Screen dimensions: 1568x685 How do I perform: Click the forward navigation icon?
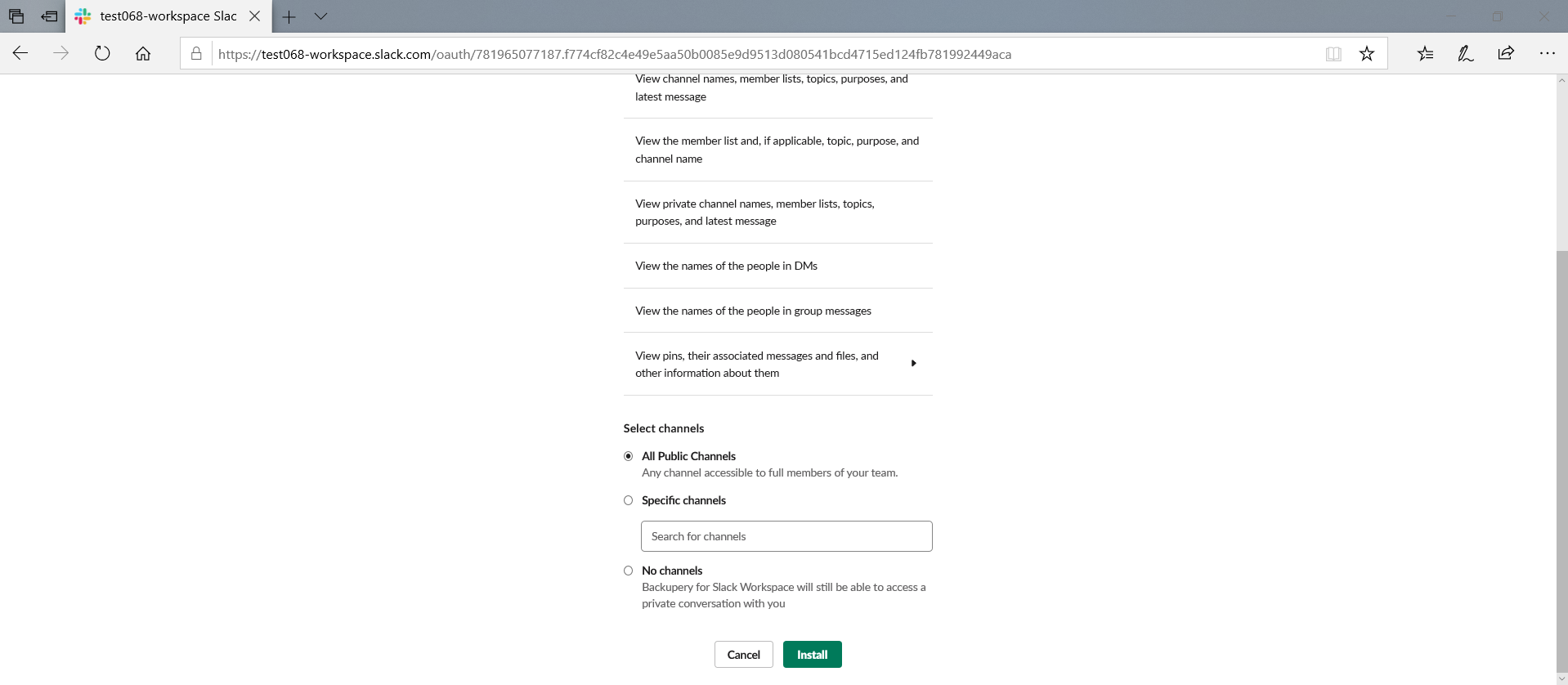(61, 53)
